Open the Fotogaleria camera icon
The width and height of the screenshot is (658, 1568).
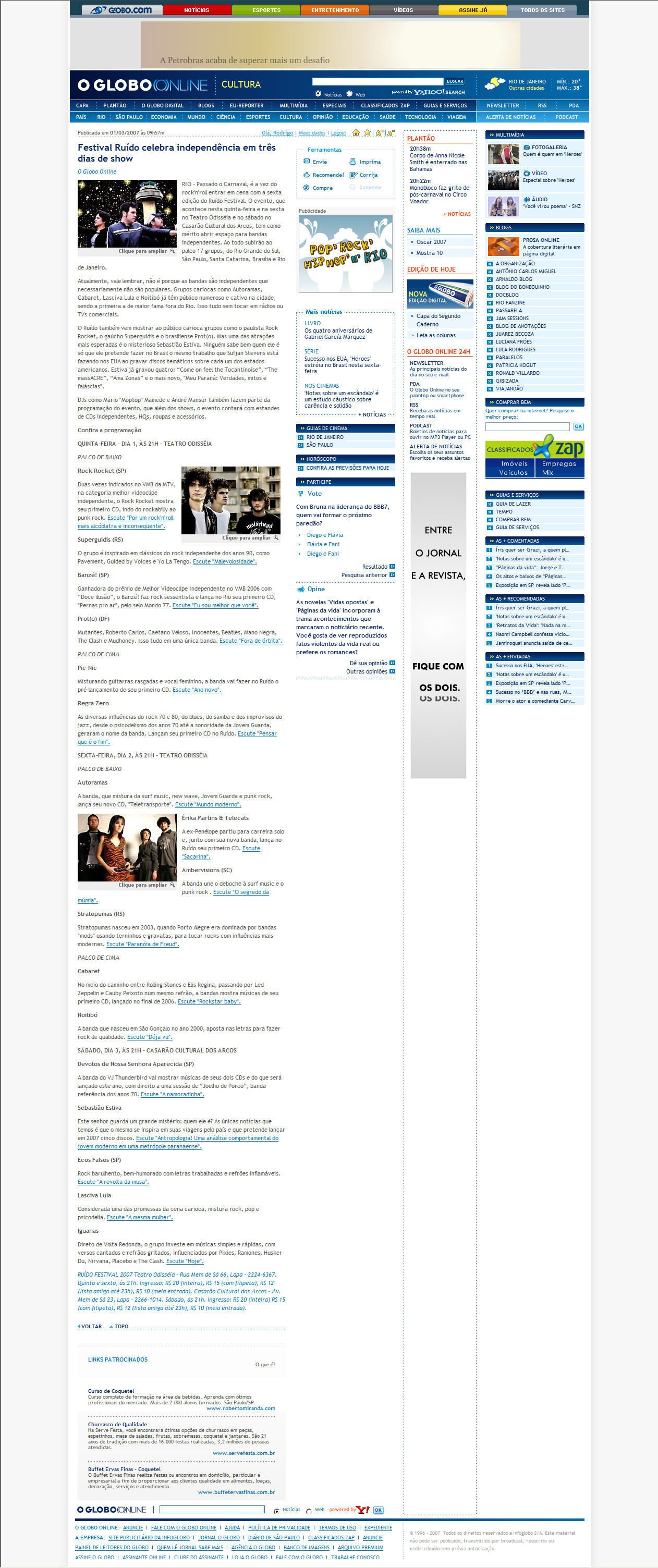pyautogui.click(x=527, y=148)
